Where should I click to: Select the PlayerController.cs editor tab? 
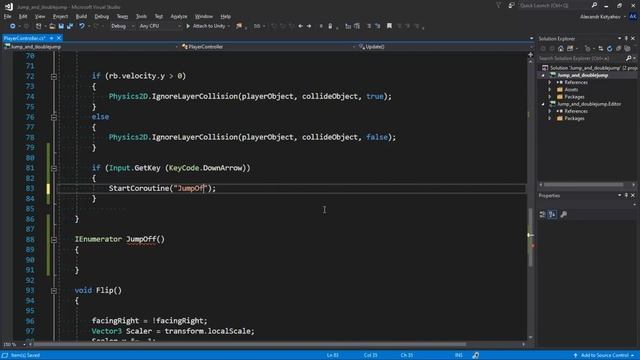tap(24, 38)
